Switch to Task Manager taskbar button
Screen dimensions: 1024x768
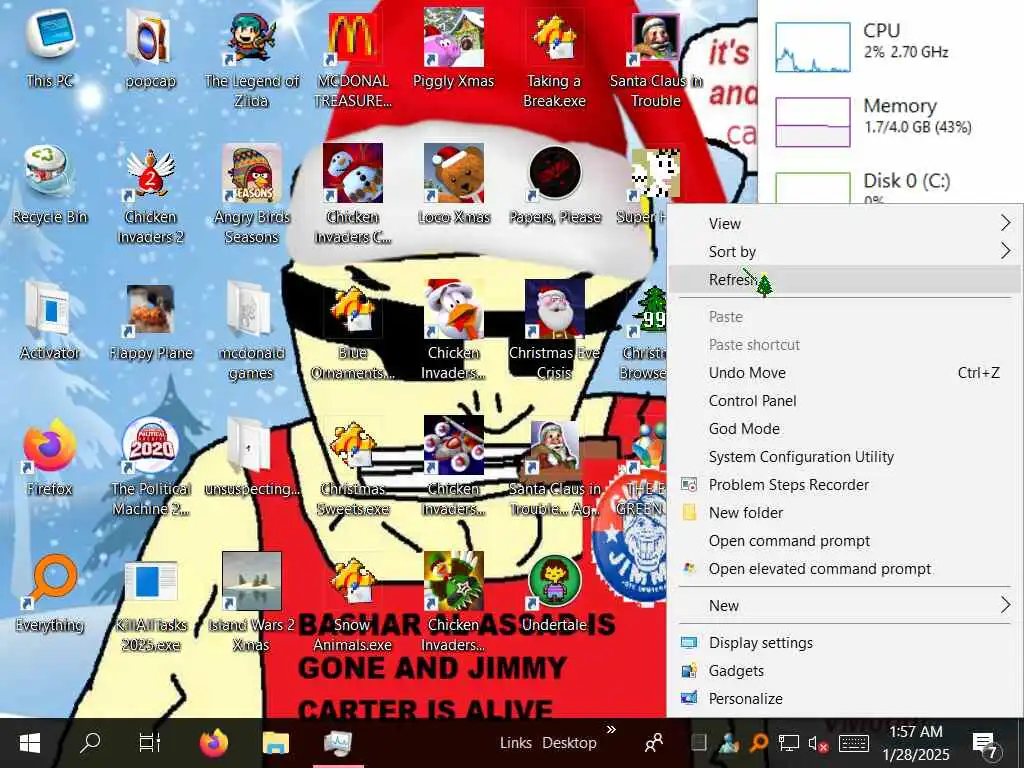(338, 743)
